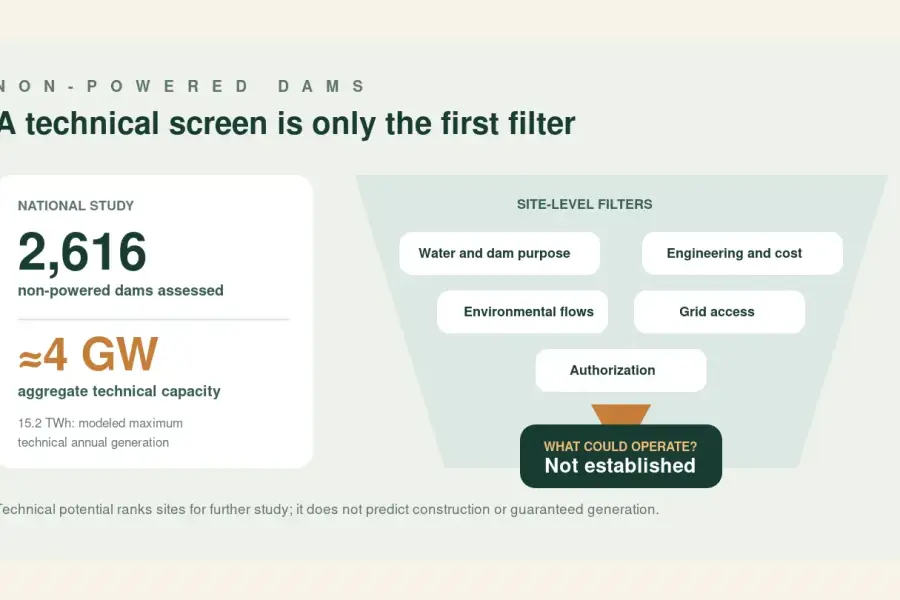
Task: Click "WHAT COULD OPERATE?" label
Action: (x=620, y=446)
